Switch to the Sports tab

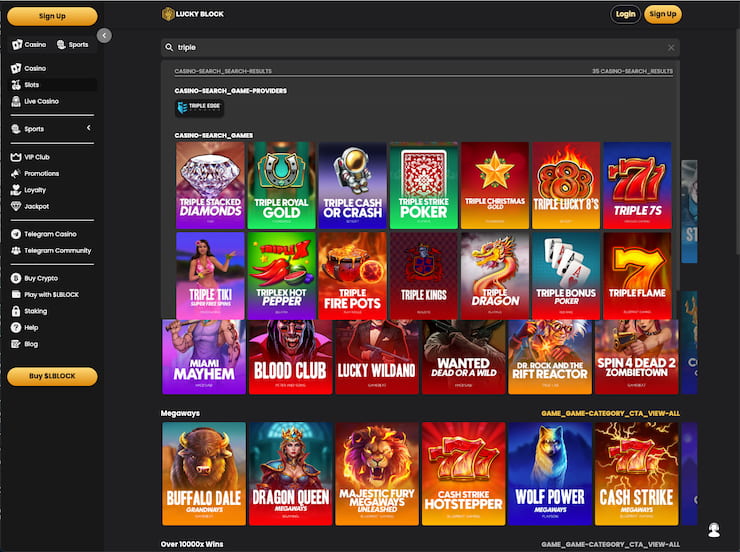click(x=72, y=45)
